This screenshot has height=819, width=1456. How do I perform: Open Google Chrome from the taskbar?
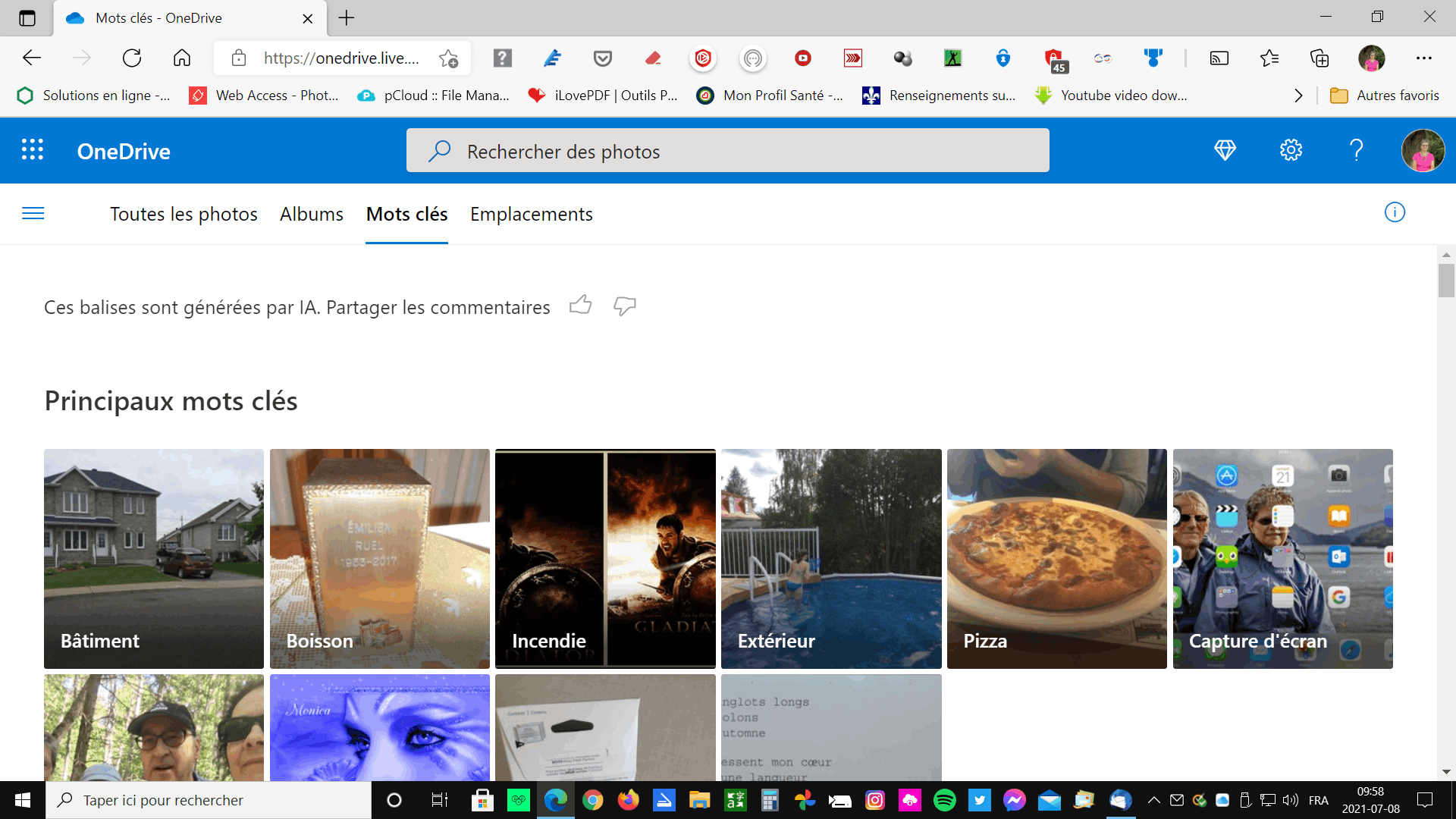pyautogui.click(x=592, y=800)
